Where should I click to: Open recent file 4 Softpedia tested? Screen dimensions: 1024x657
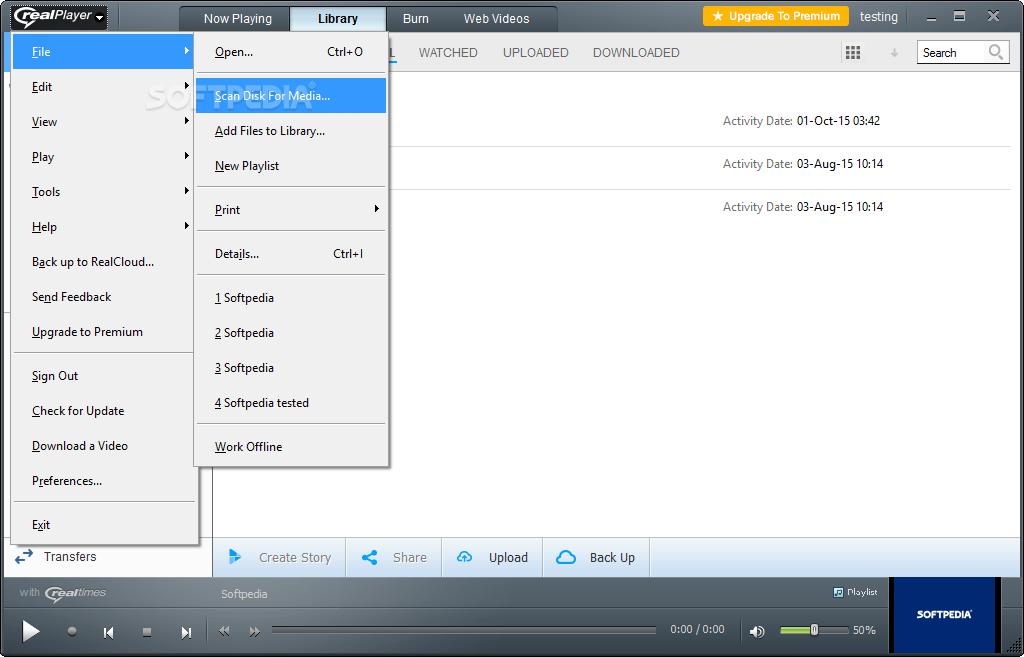tap(291, 403)
